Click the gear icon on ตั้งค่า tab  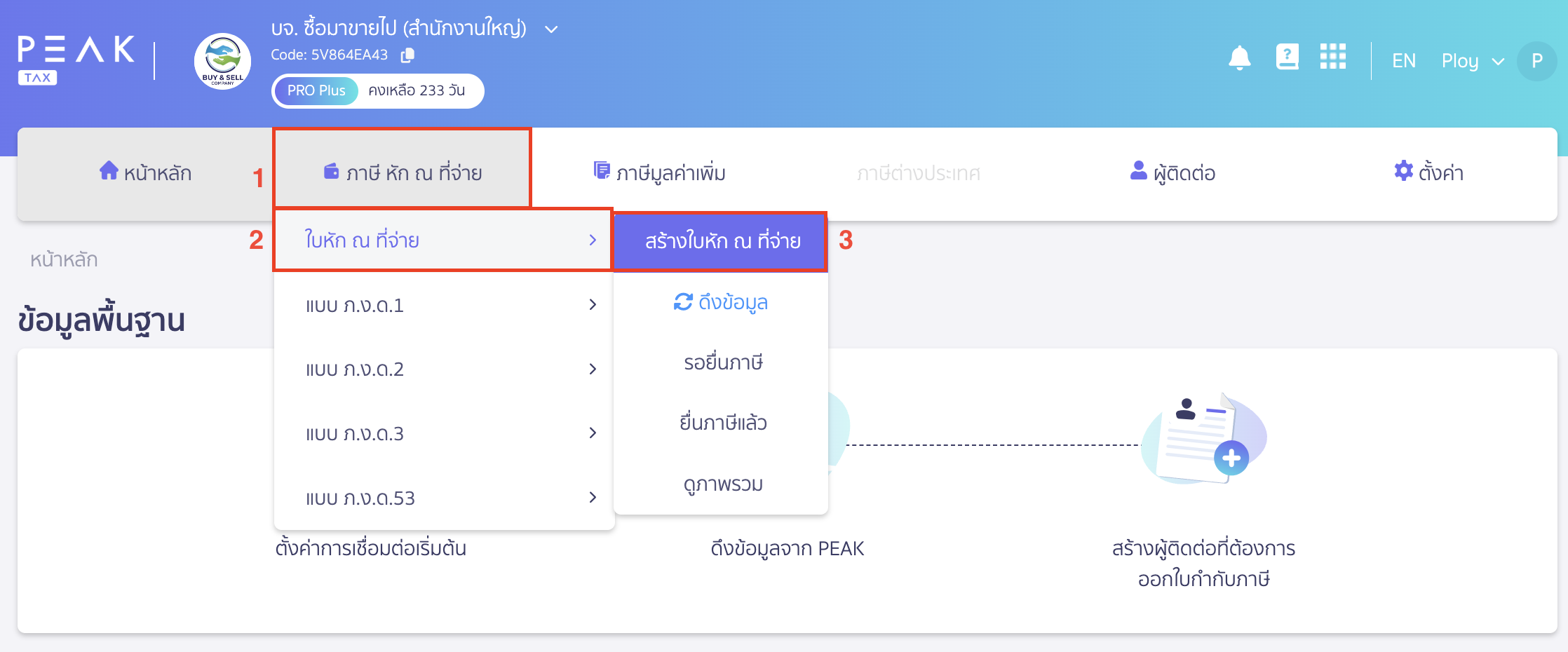[1403, 170]
